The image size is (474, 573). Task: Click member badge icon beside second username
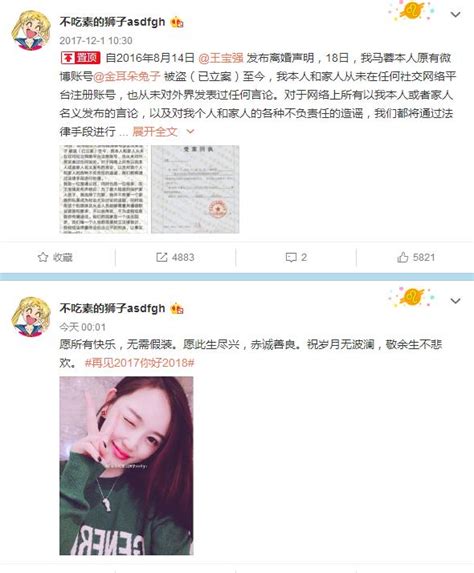coord(177,309)
